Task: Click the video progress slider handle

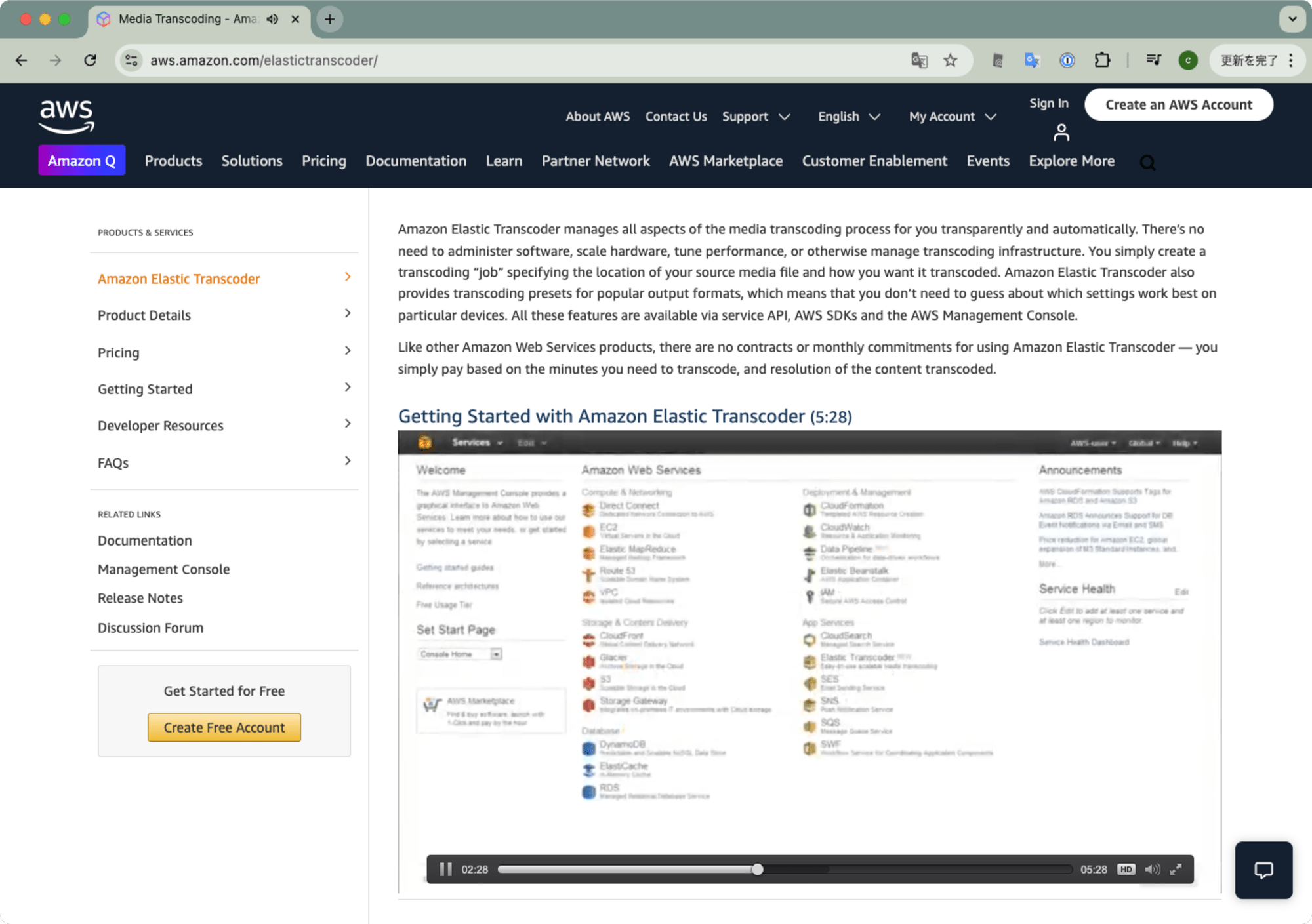Action: tap(758, 870)
